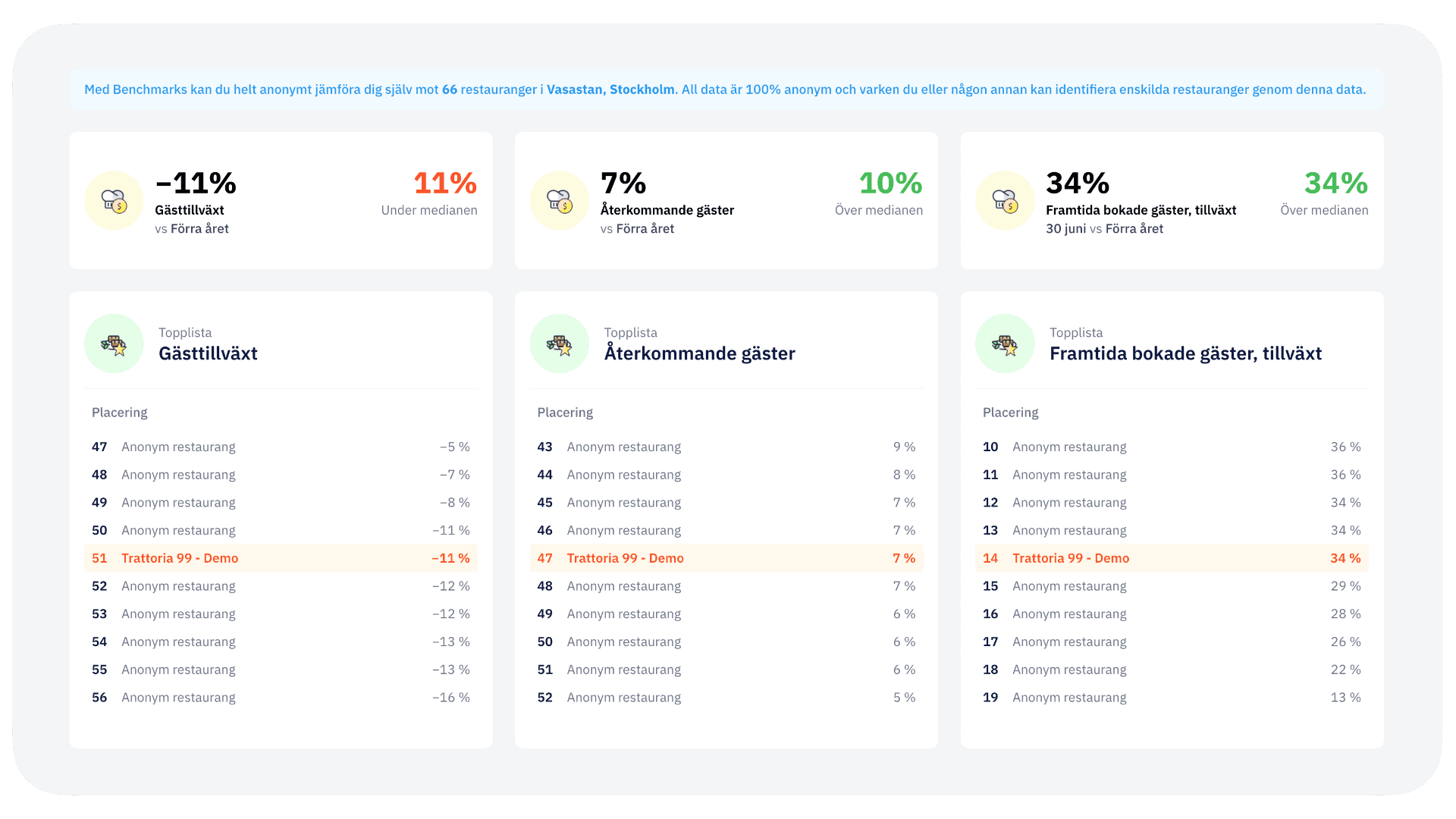This screenshot has height=819, width=1456.
Task: Select rank 45 row in Återkommande gäster list
Action: 726,503
